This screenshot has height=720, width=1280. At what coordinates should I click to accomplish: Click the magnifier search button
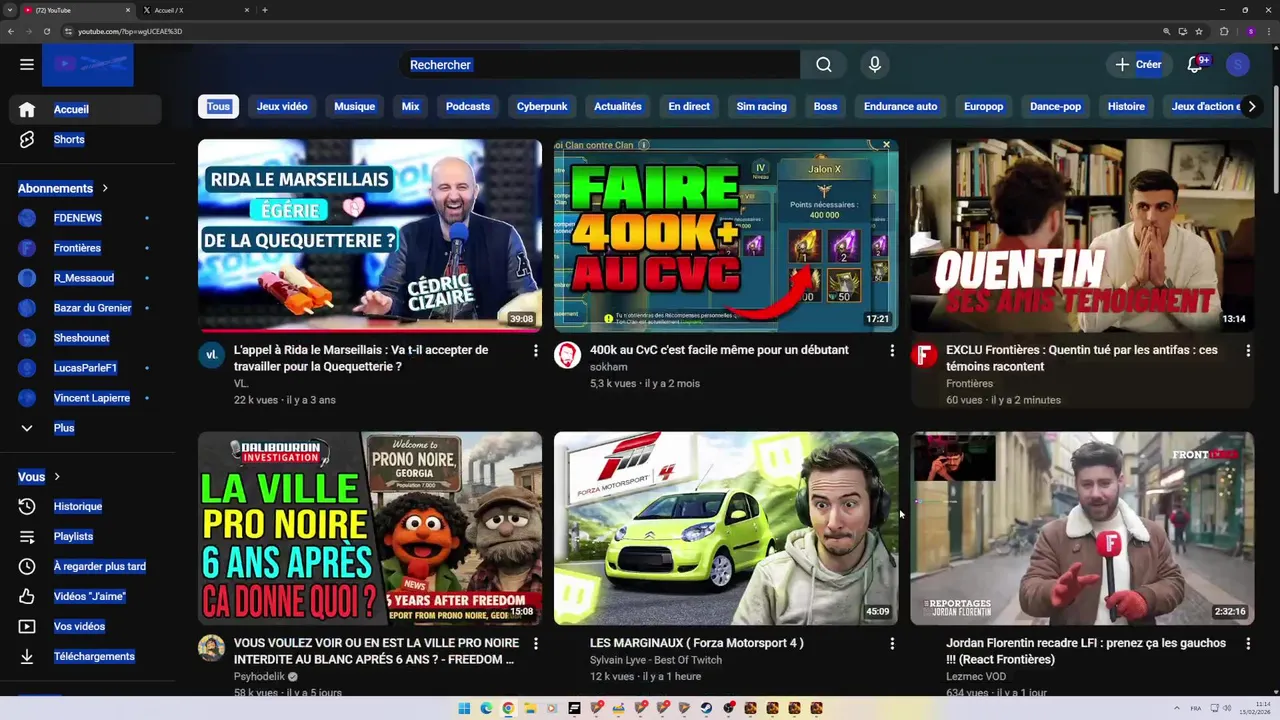click(824, 65)
